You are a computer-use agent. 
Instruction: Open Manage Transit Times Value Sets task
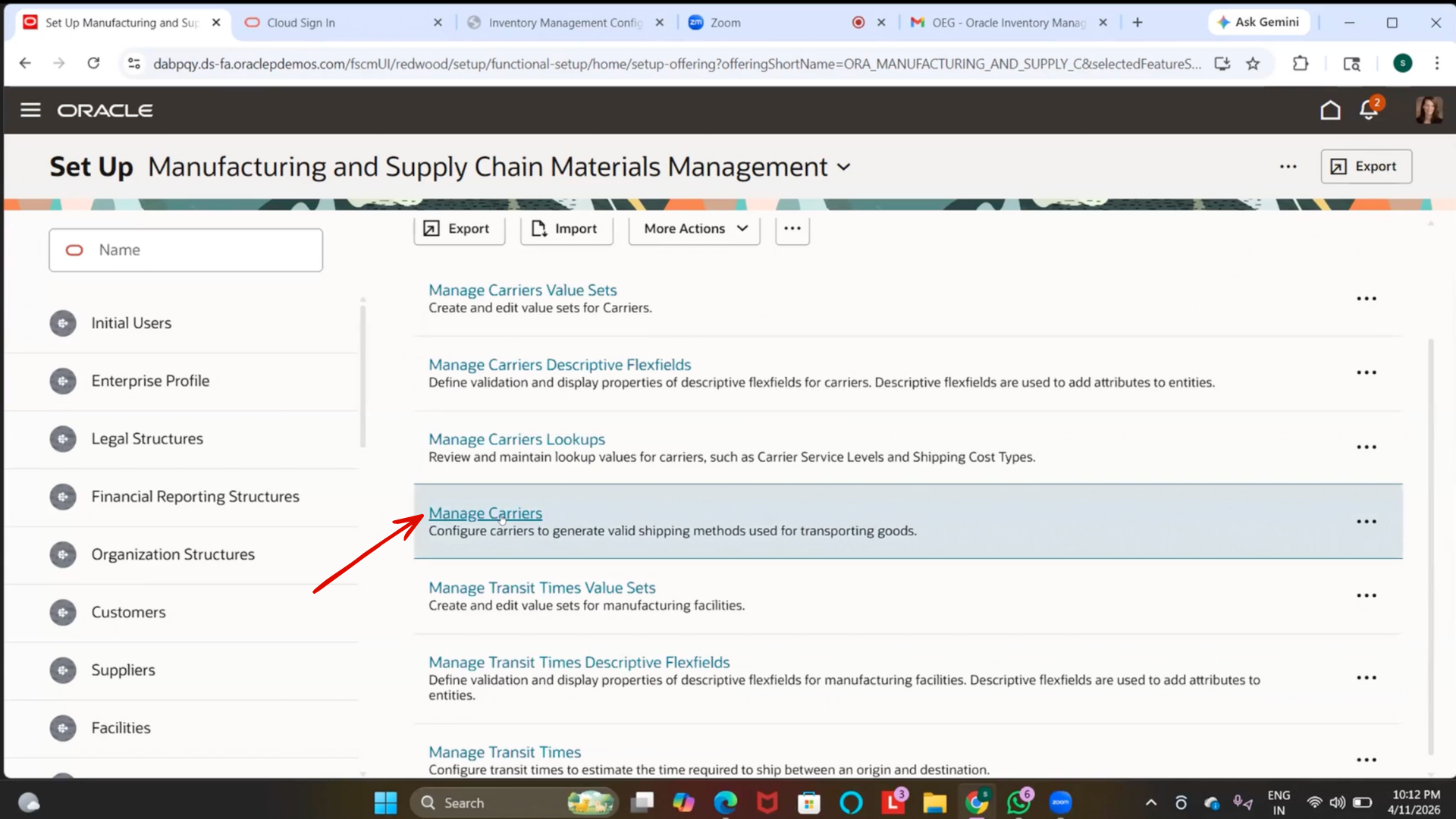pos(542,588)
